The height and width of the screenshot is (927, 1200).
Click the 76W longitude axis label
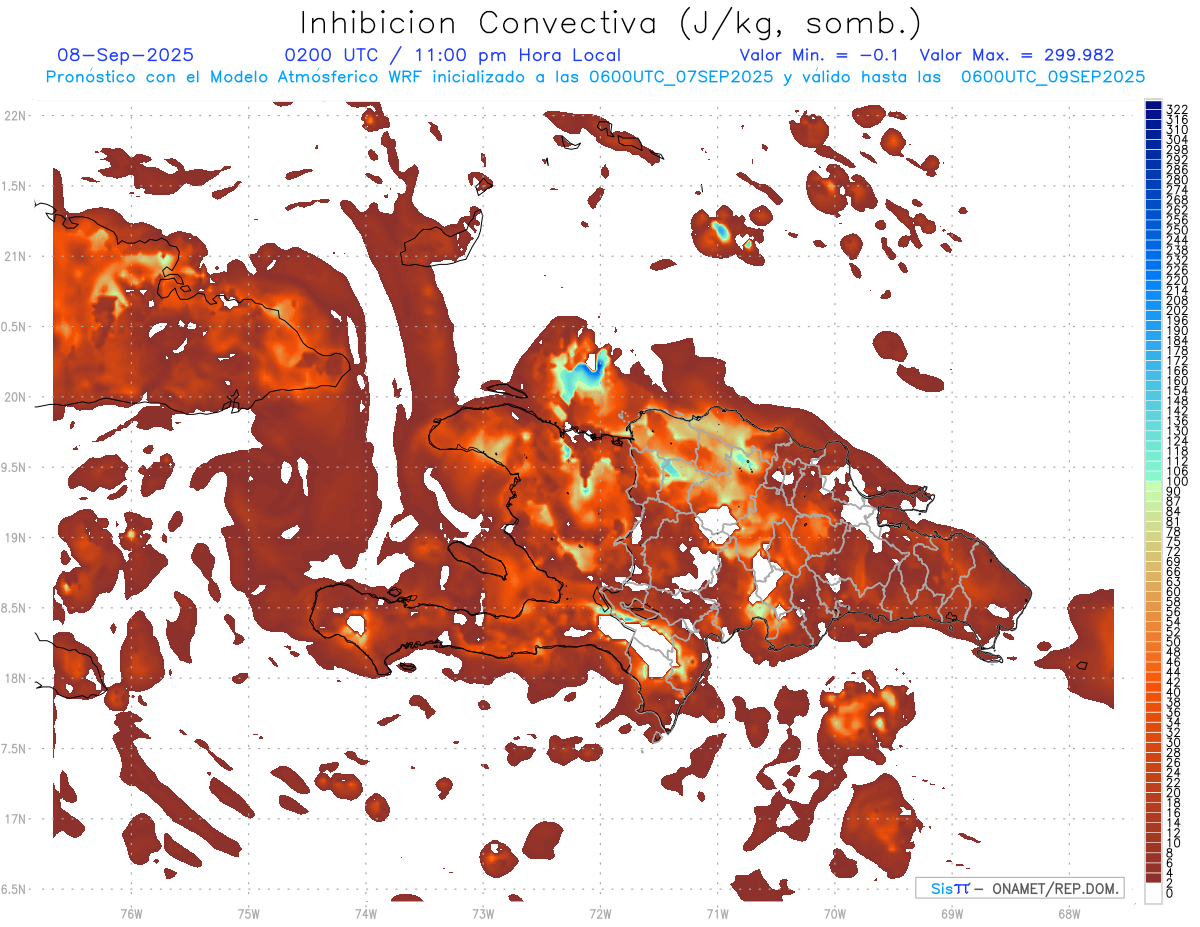pyautogui.click(x=131, y=913)
